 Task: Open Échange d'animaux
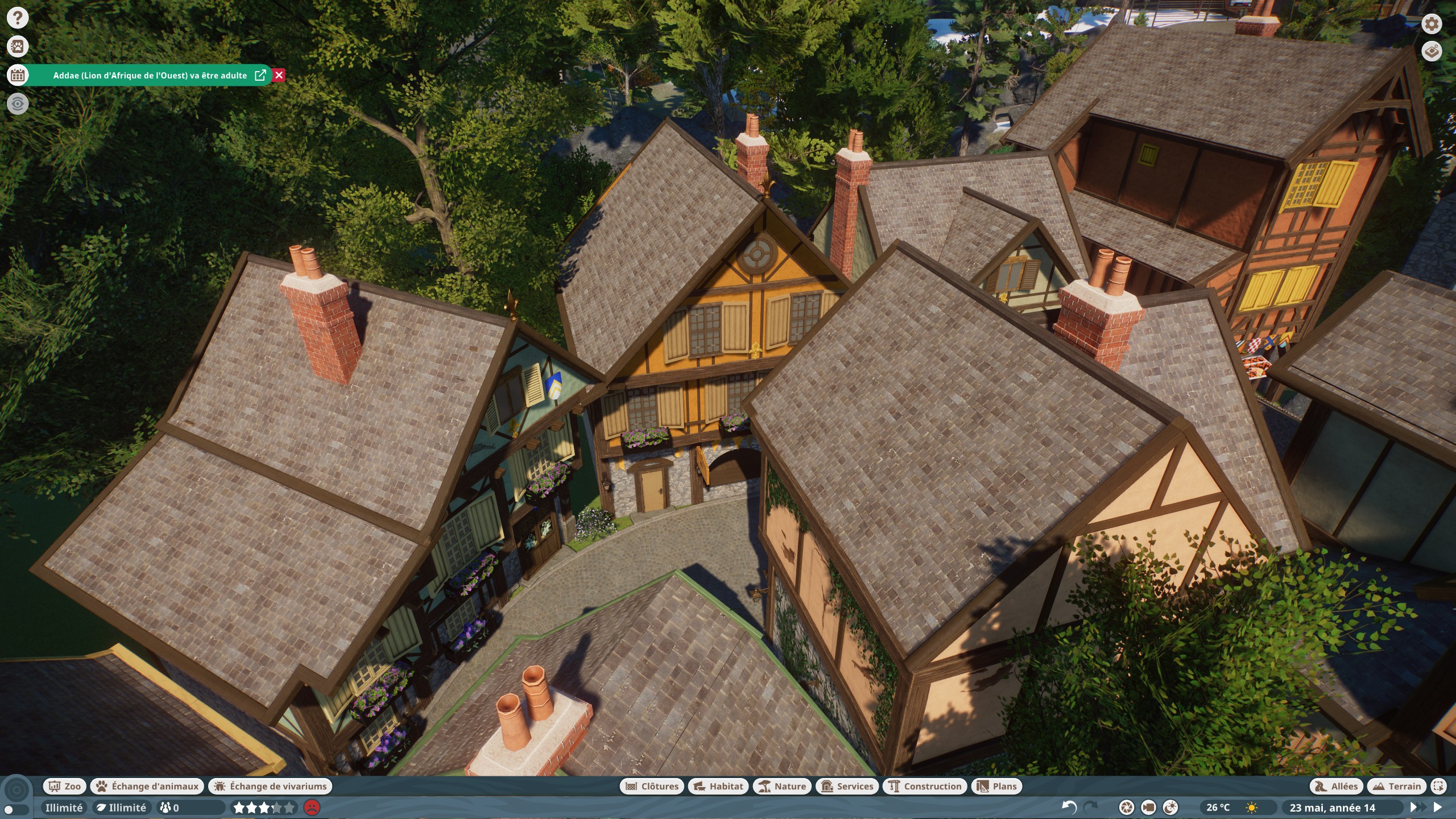pyautogui.click(x=147, y=786)
